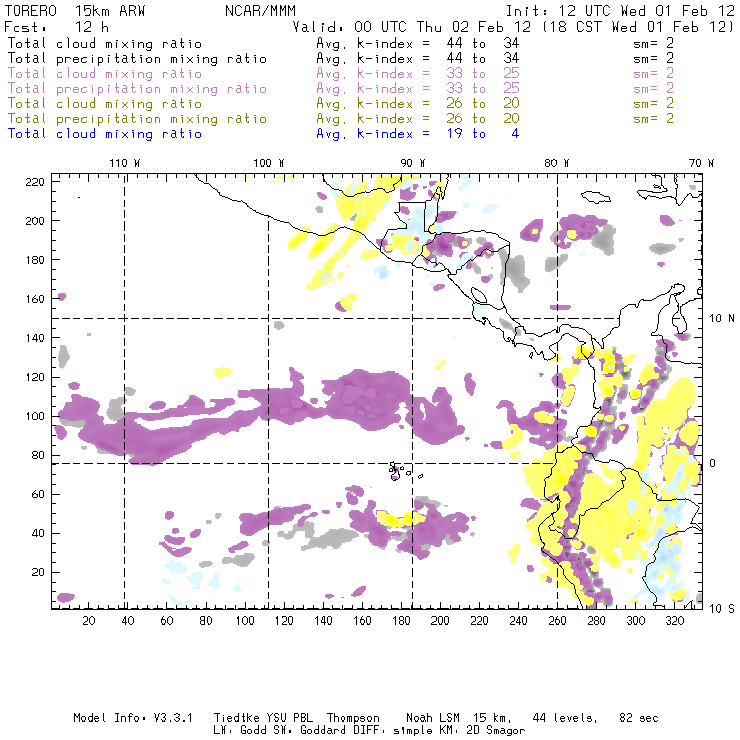Click the purple 'Total precipitation mixing ratio' legend line
The height and width of the screenshot is (740, 740).
point(137,89)
